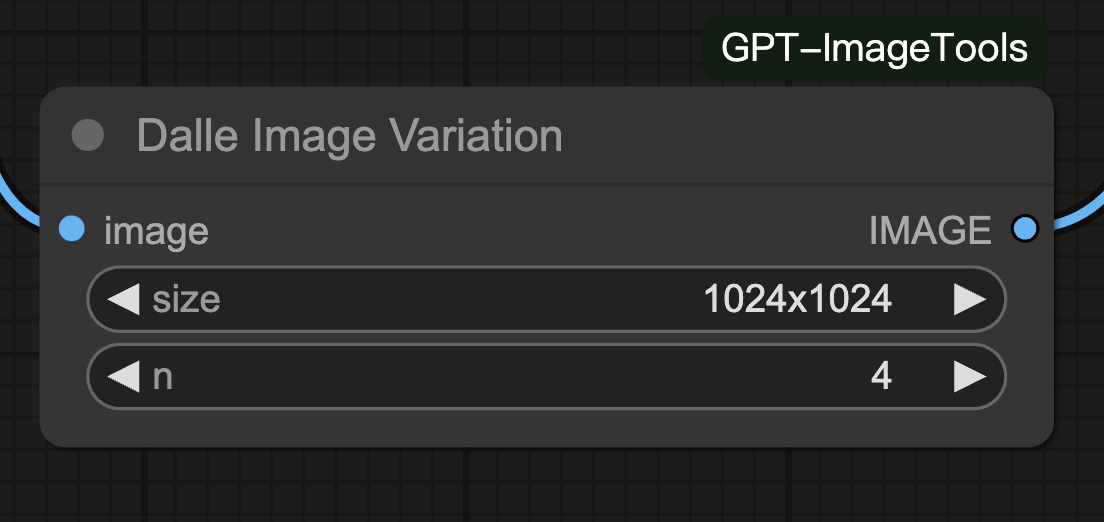Screen dimensions: 1104x522
Task: Select the blue wire entering the left
Action: pos(18,201)
